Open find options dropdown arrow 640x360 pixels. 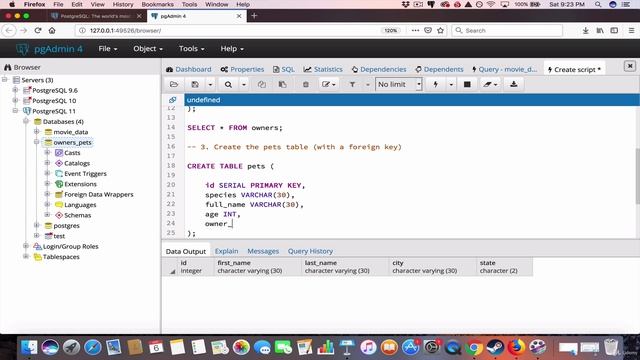click(244, 84)
